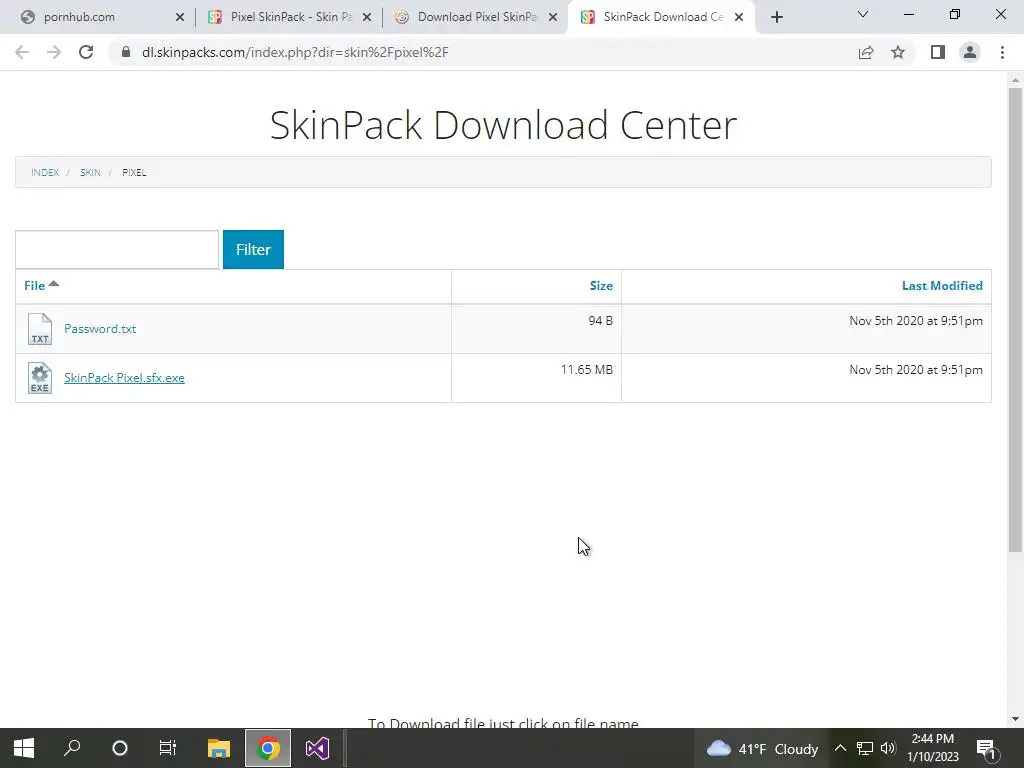The image size is (1024, 768).
Task: Click the scrollbar up arrow
Action: coord(1015,80)
